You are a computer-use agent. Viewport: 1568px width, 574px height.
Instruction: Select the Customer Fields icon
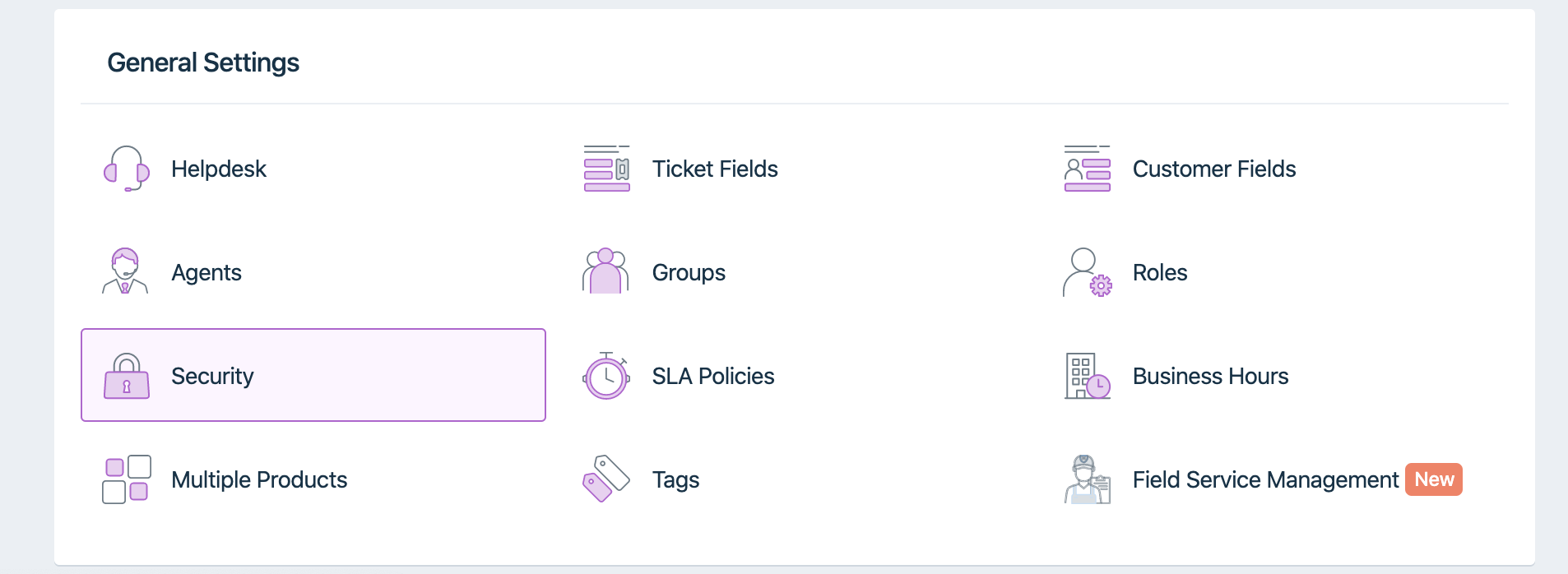pos(1087,169)
